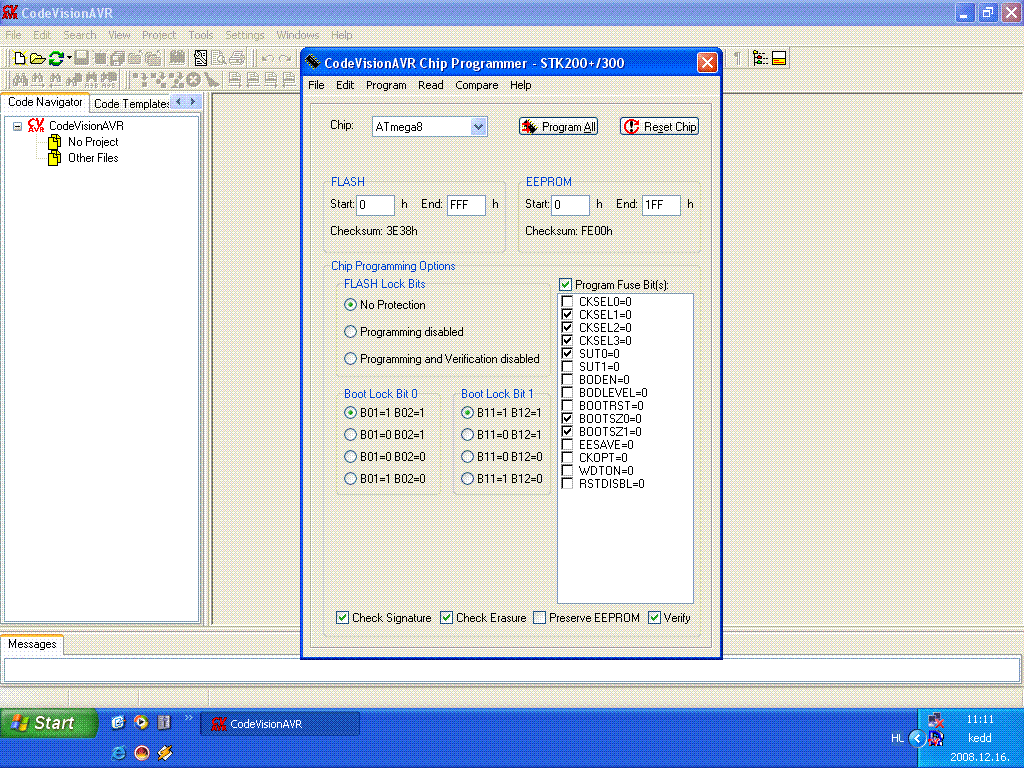The width and height of the screenshot is (1024, 768).
Task: Select the B11=0 B12=1 boot lock option
Action: tap(468, 435)
